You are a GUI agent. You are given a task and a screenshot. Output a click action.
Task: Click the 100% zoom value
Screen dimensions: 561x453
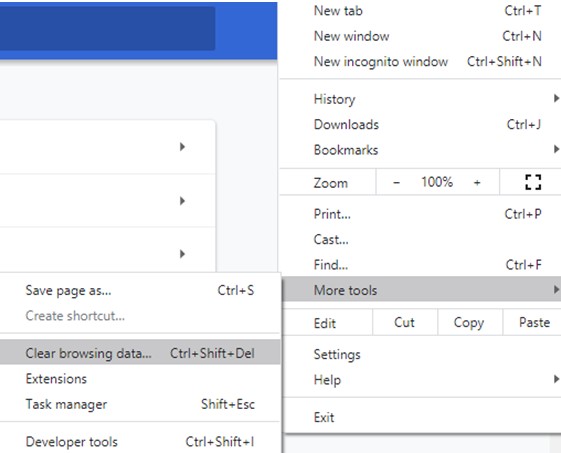tap(437, 182)
